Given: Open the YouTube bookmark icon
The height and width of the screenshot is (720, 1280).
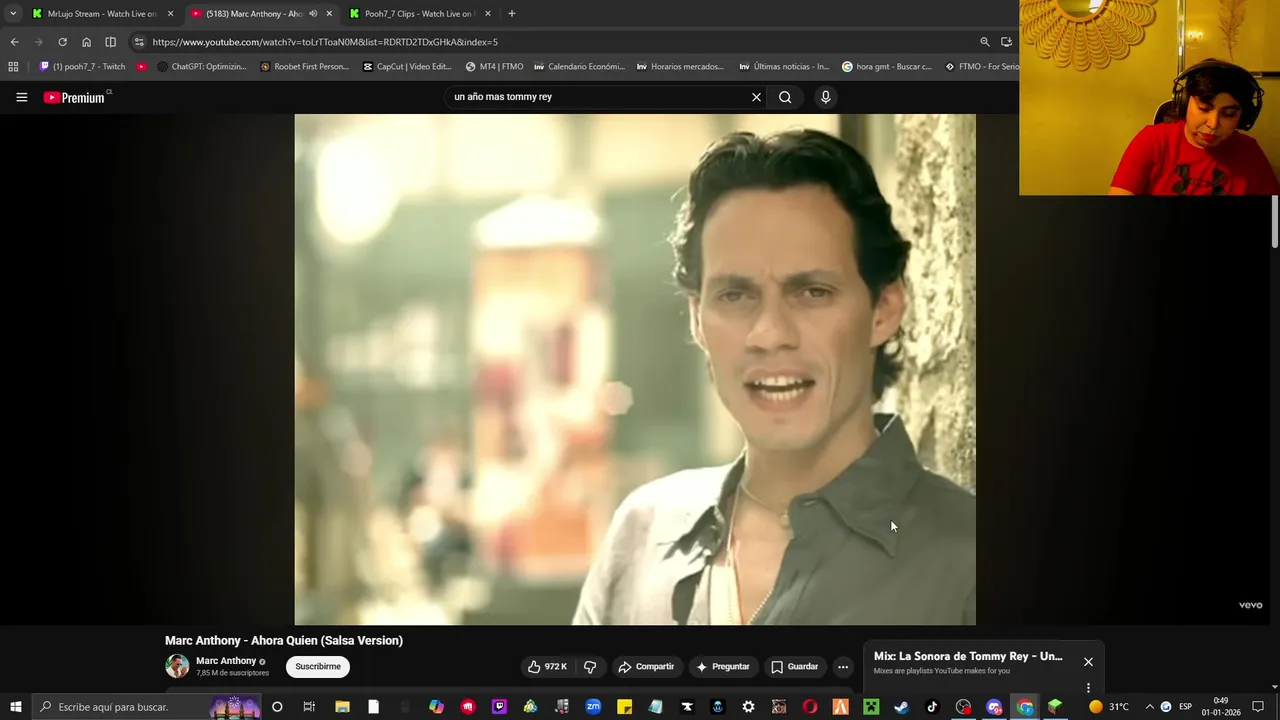Looking at the screenshot, I should coord(141,67).
